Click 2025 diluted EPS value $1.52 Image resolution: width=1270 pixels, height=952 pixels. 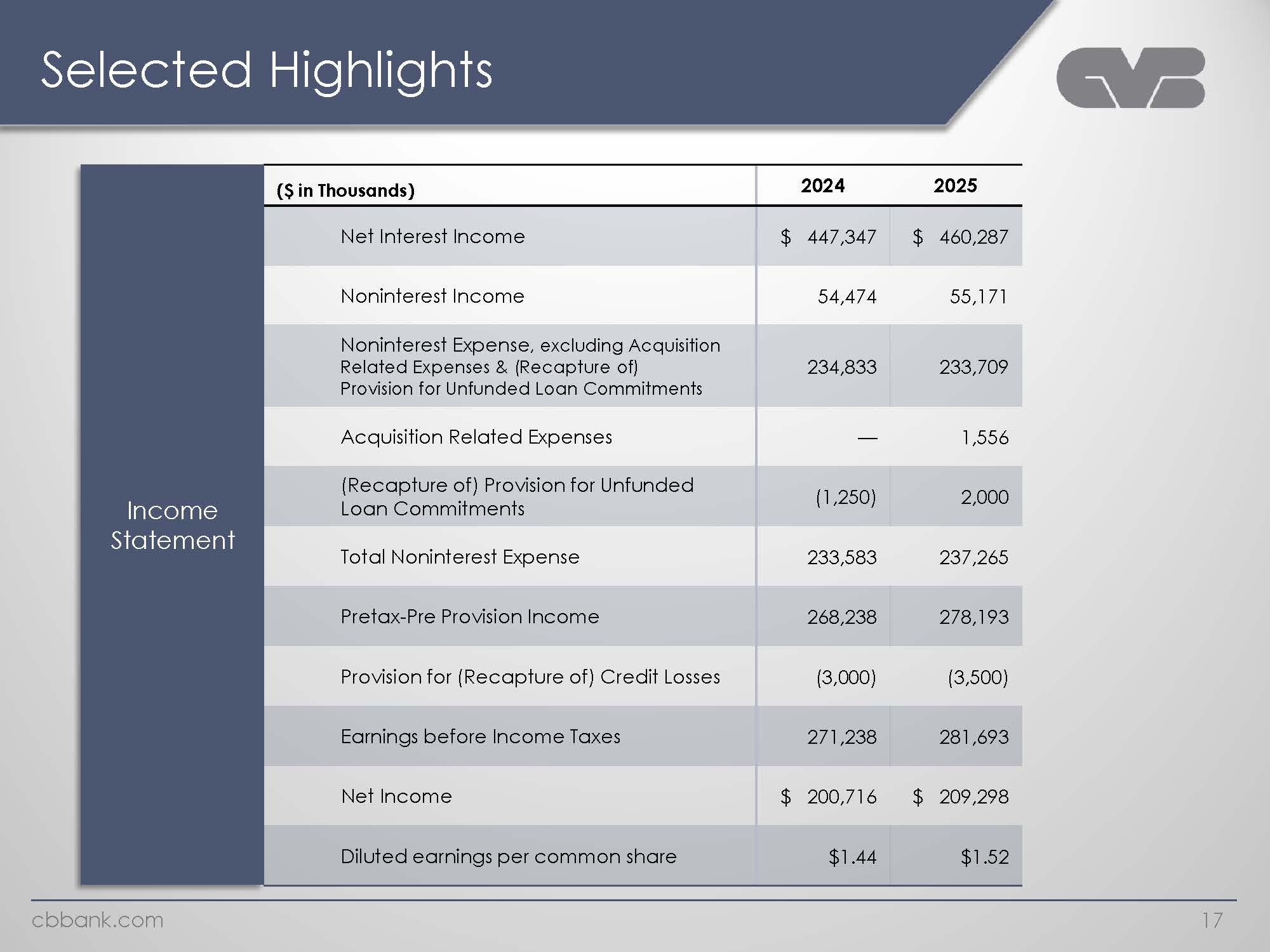coord(984,857)
